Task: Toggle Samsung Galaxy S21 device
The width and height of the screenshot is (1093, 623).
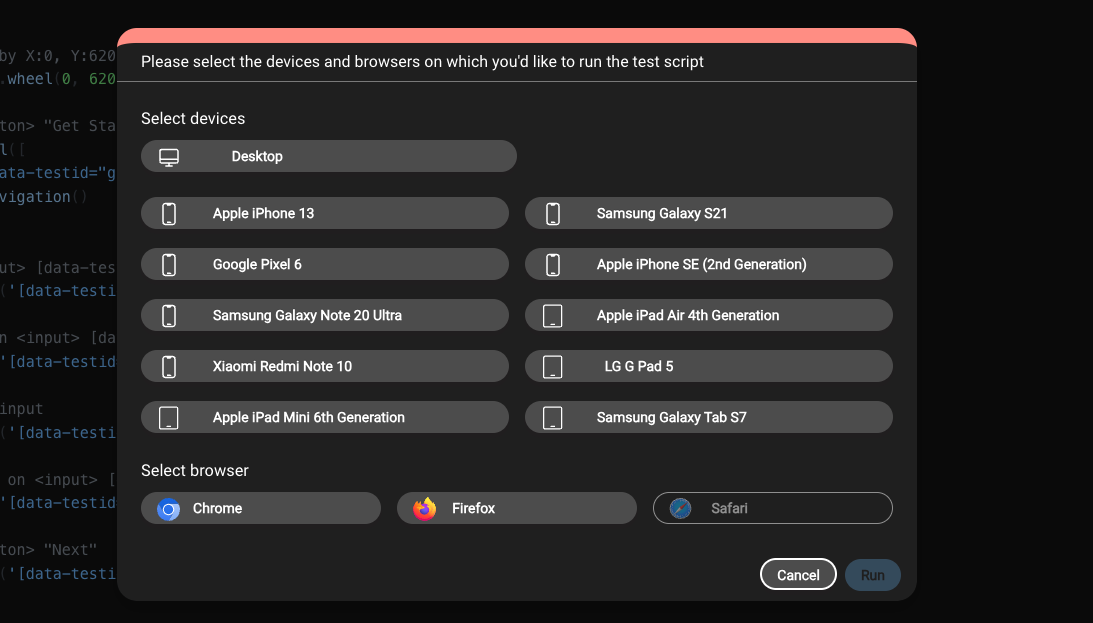Action: coord(709,213)
